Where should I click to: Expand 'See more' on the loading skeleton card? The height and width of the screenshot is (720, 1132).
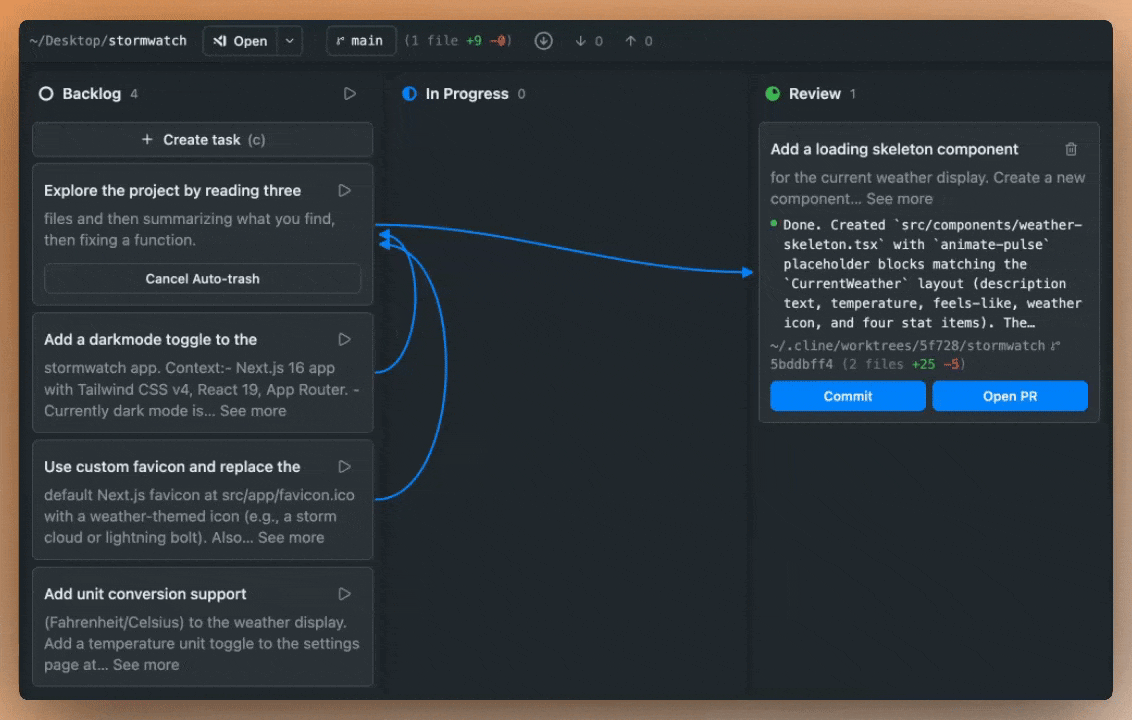click(899, 199)
